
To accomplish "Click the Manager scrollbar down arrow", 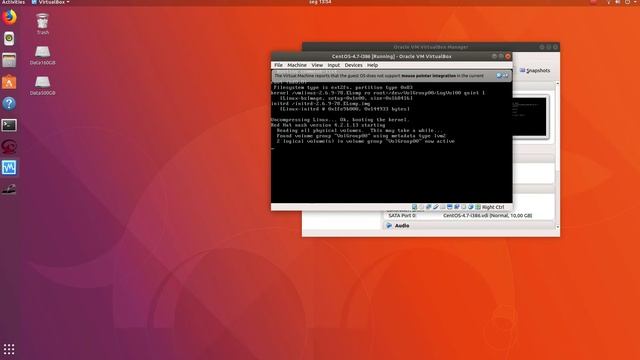I will coord(558,227).
